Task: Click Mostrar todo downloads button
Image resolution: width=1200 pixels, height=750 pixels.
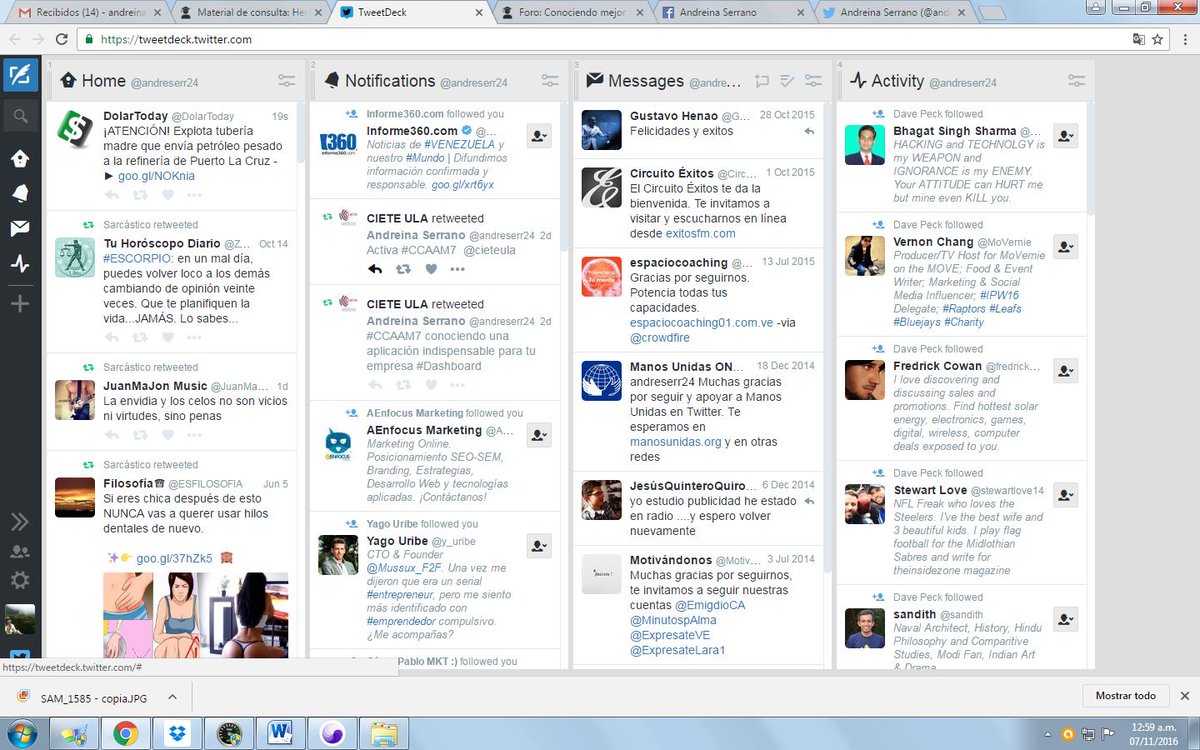Action: click(1125, 696)
